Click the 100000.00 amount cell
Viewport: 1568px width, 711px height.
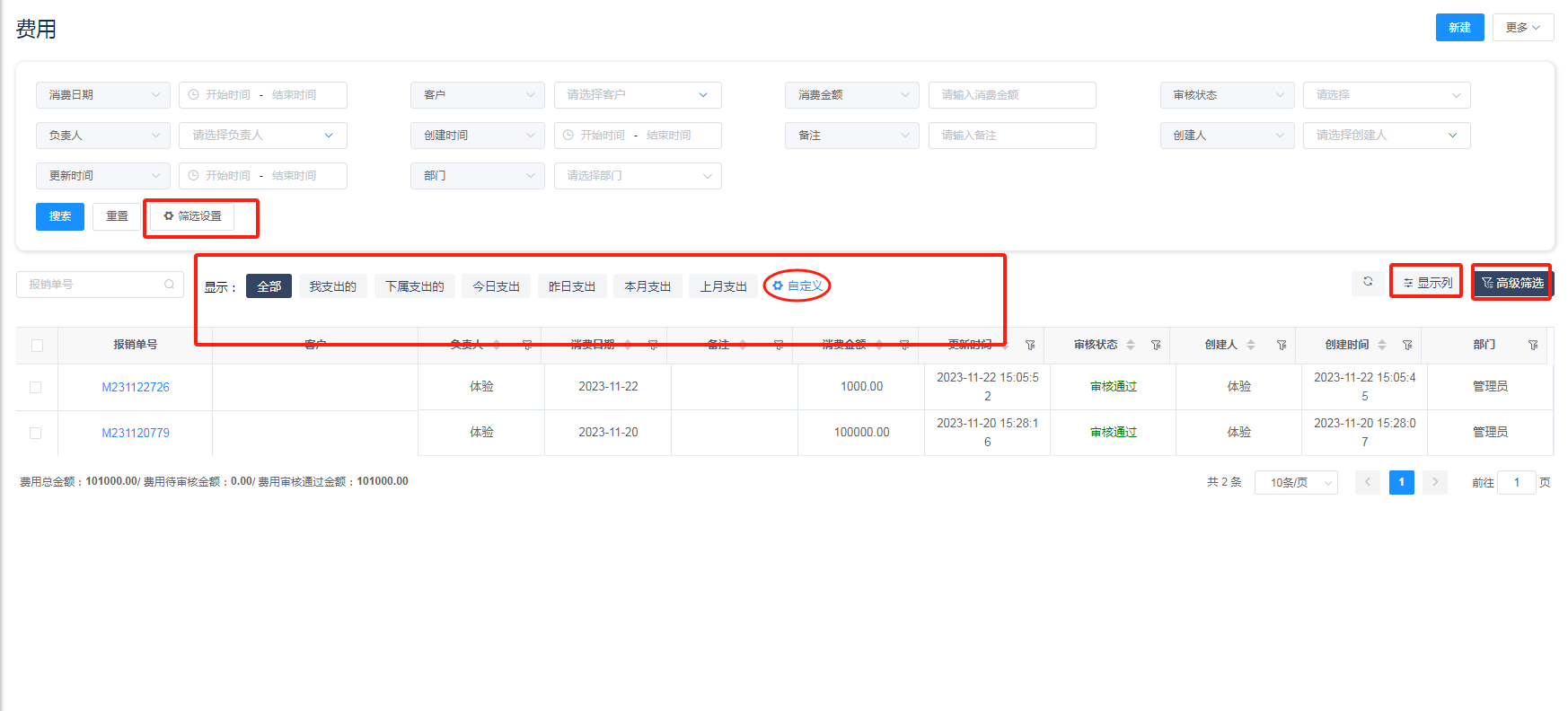(861, 433)
